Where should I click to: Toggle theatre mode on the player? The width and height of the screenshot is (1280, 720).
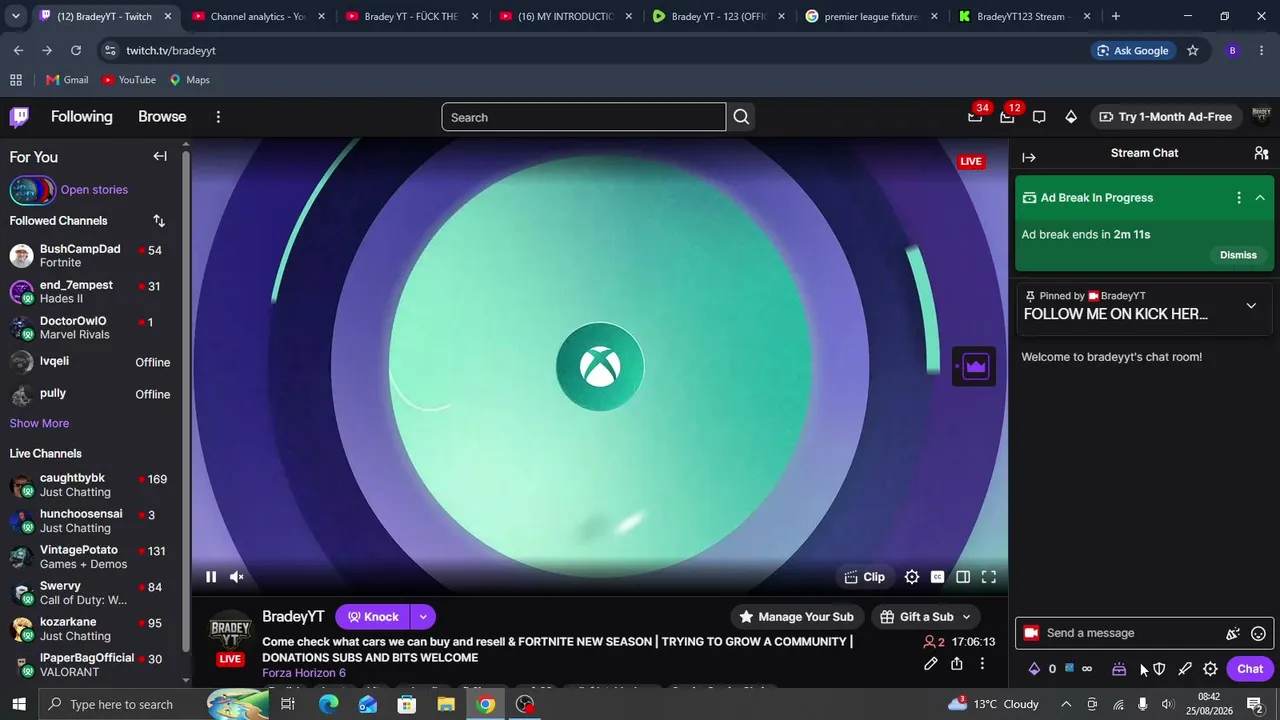point(963,577)
